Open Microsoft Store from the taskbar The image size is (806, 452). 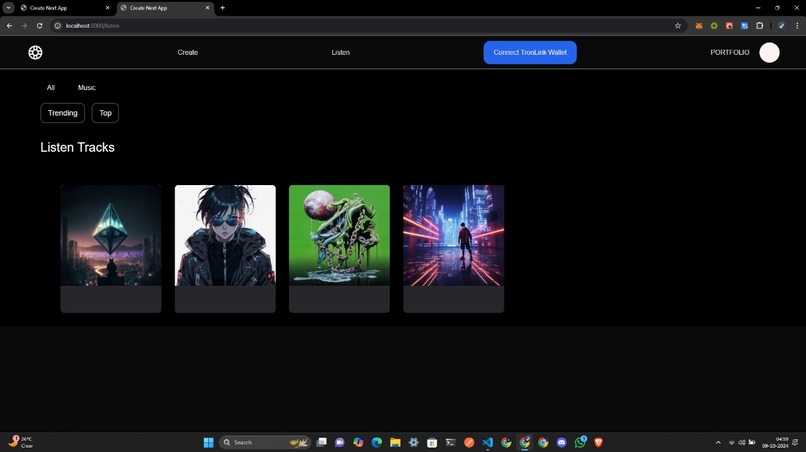pos(432,442)
